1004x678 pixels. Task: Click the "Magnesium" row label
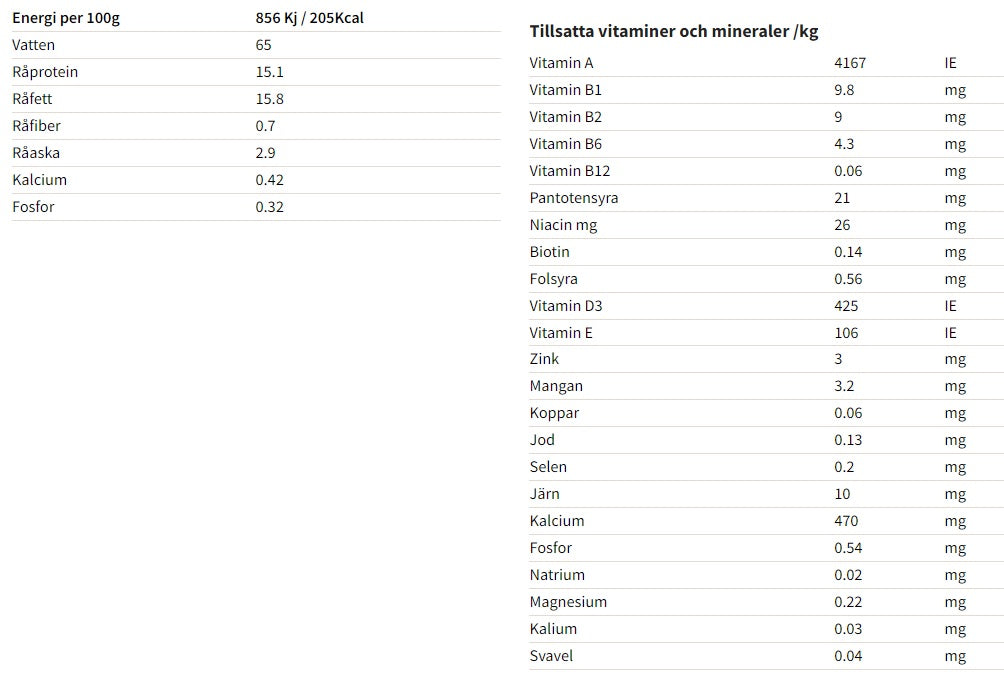tap(568, 602)
